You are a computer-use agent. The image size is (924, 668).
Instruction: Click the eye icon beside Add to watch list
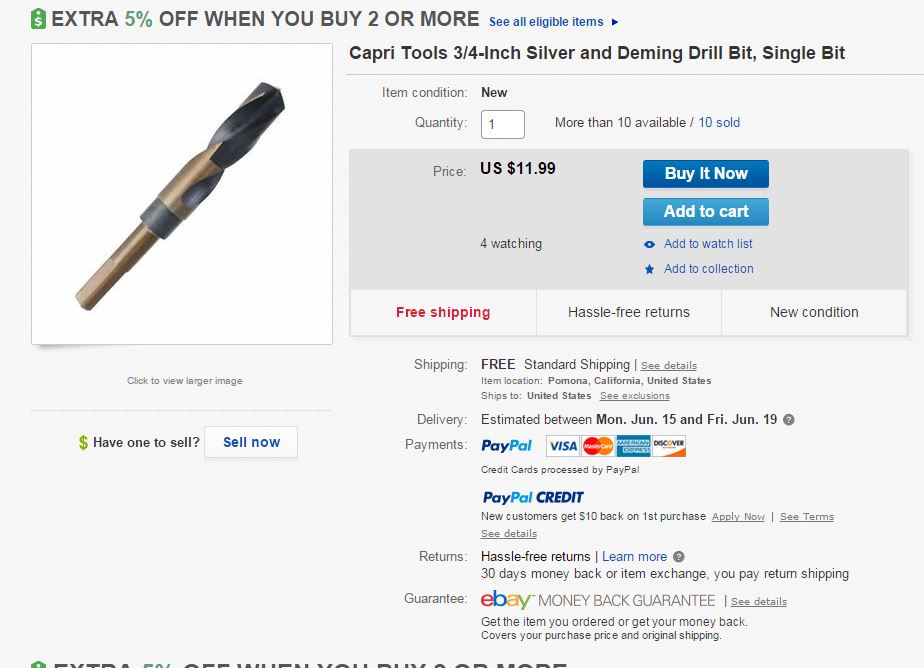point(650,244)
